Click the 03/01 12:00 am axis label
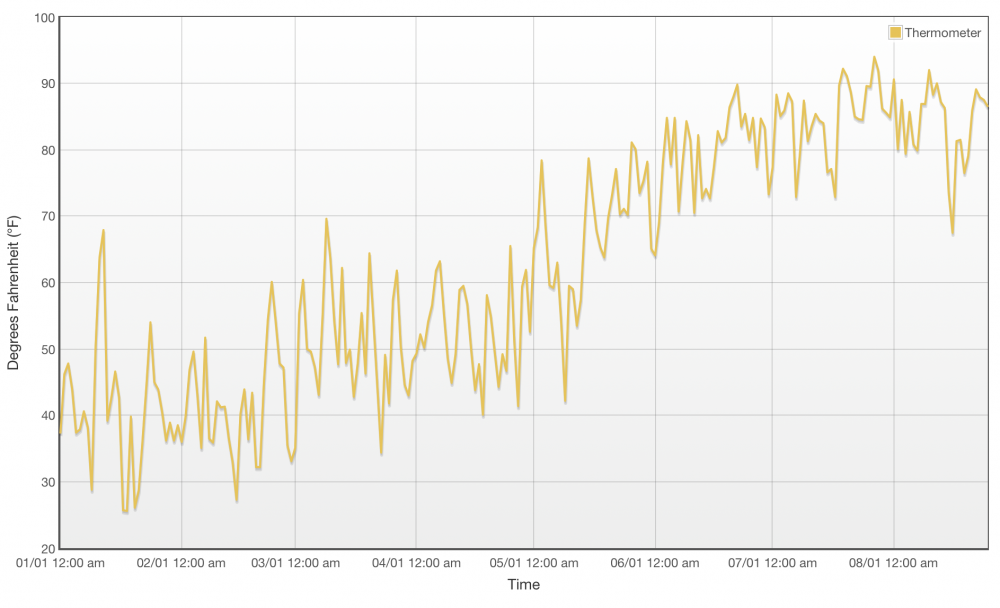 [295, 563]
